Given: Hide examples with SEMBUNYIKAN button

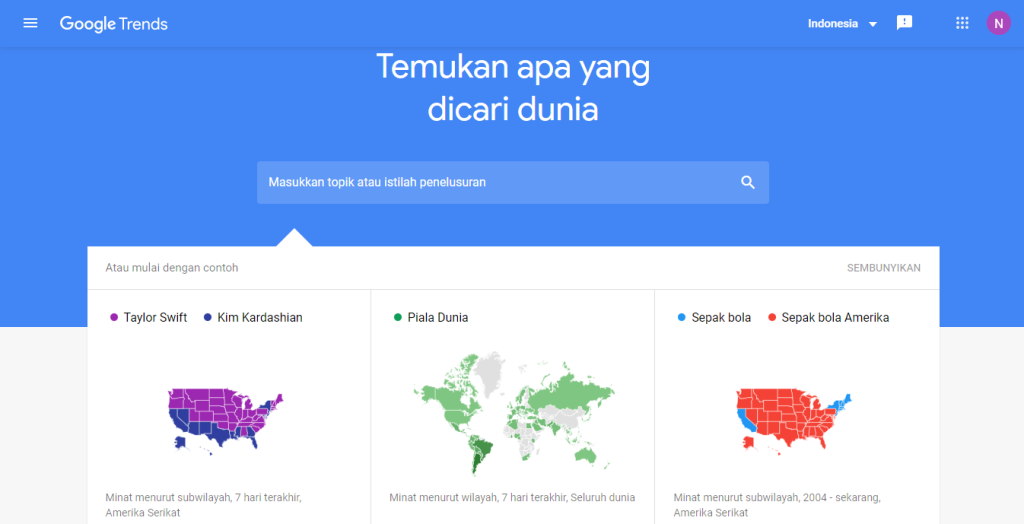Looking at the screenshot, I should [884, 268].
